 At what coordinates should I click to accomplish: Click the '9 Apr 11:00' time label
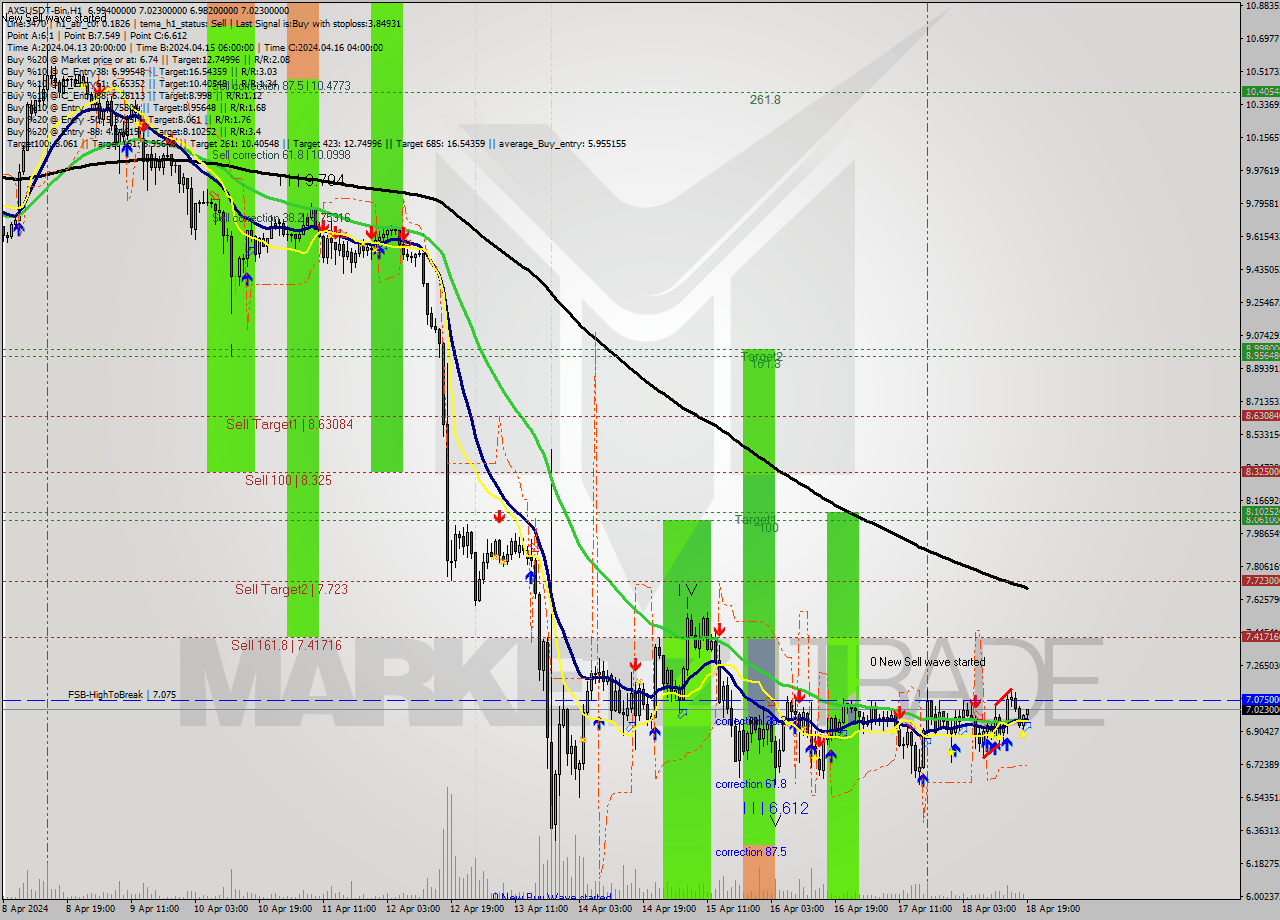[153, 909]
